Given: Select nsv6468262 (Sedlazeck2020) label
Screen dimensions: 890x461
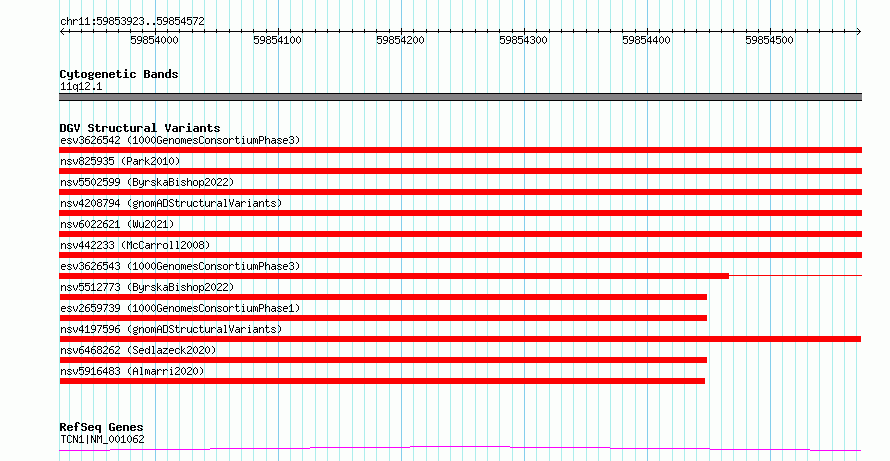Looking at the screenshot, I should click(138, 350).
